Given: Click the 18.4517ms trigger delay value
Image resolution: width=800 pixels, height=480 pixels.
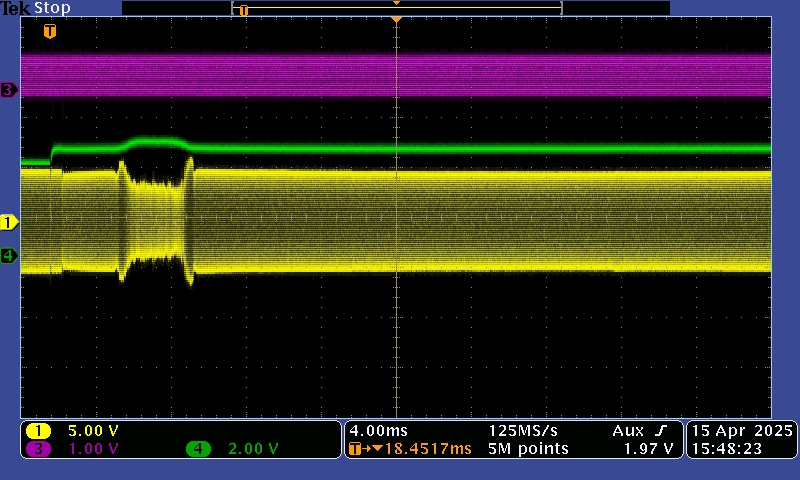Looking at the screenshot, I should click(428, 449).
